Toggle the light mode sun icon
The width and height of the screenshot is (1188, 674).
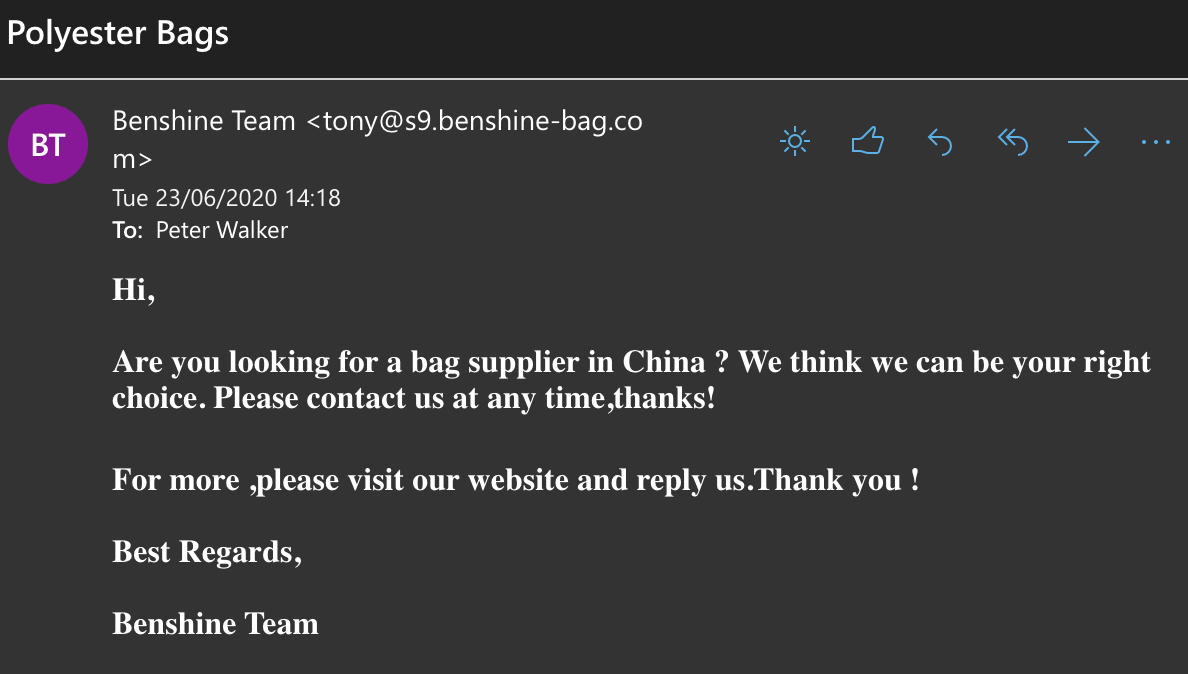(x=794, y=142)
